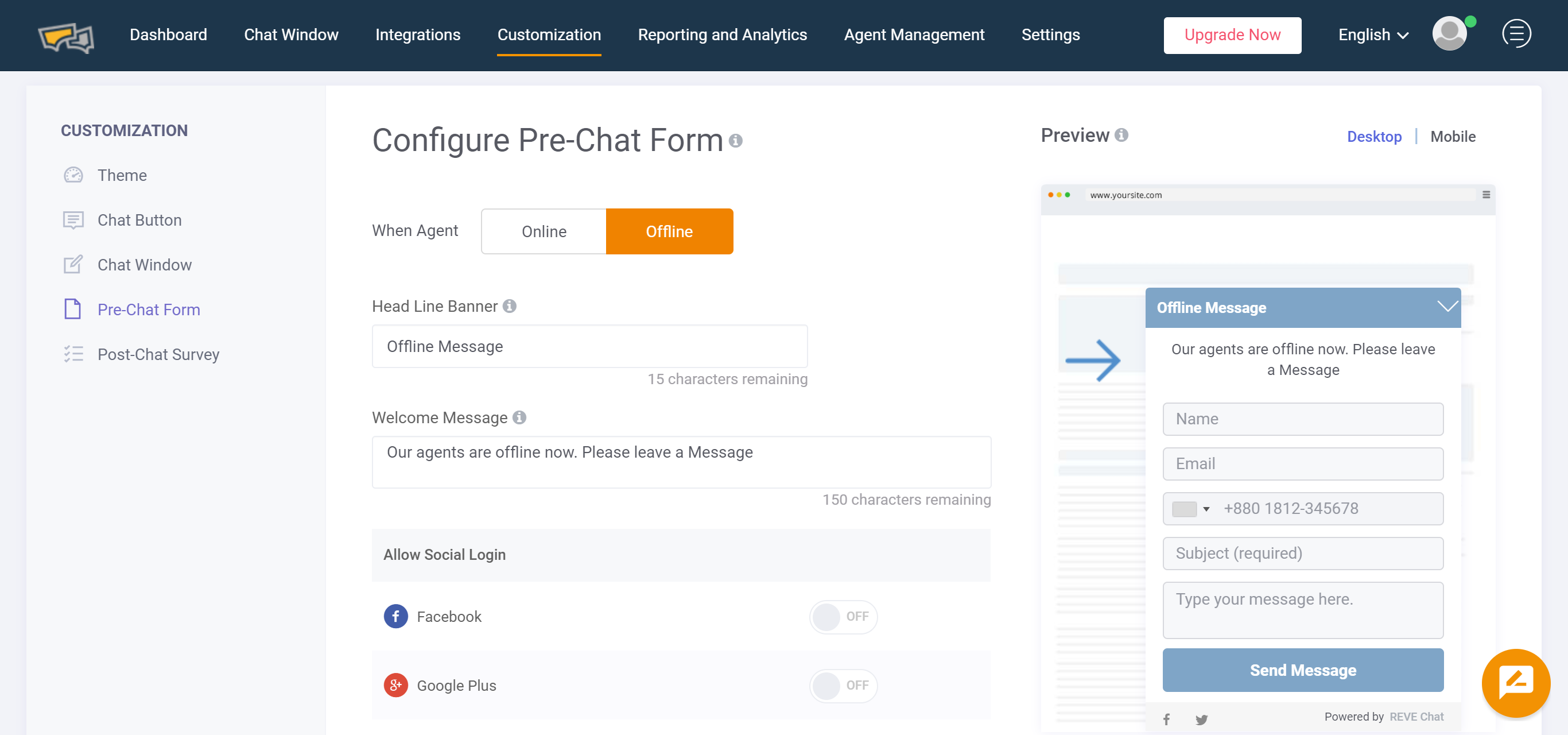Click the Name field in preview
This screenshot has width=1568, height=735.
[x=1303, y=419]
